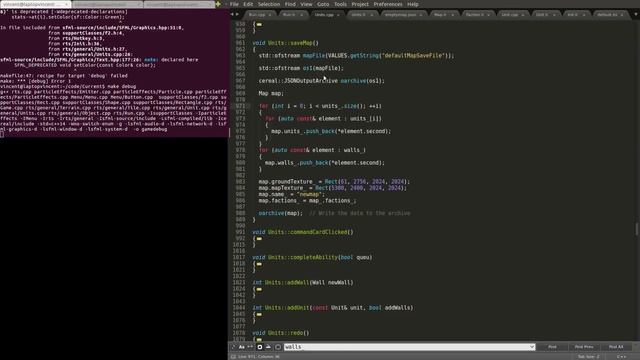Open the File menu
640x360 pixels.
(234, 4)
